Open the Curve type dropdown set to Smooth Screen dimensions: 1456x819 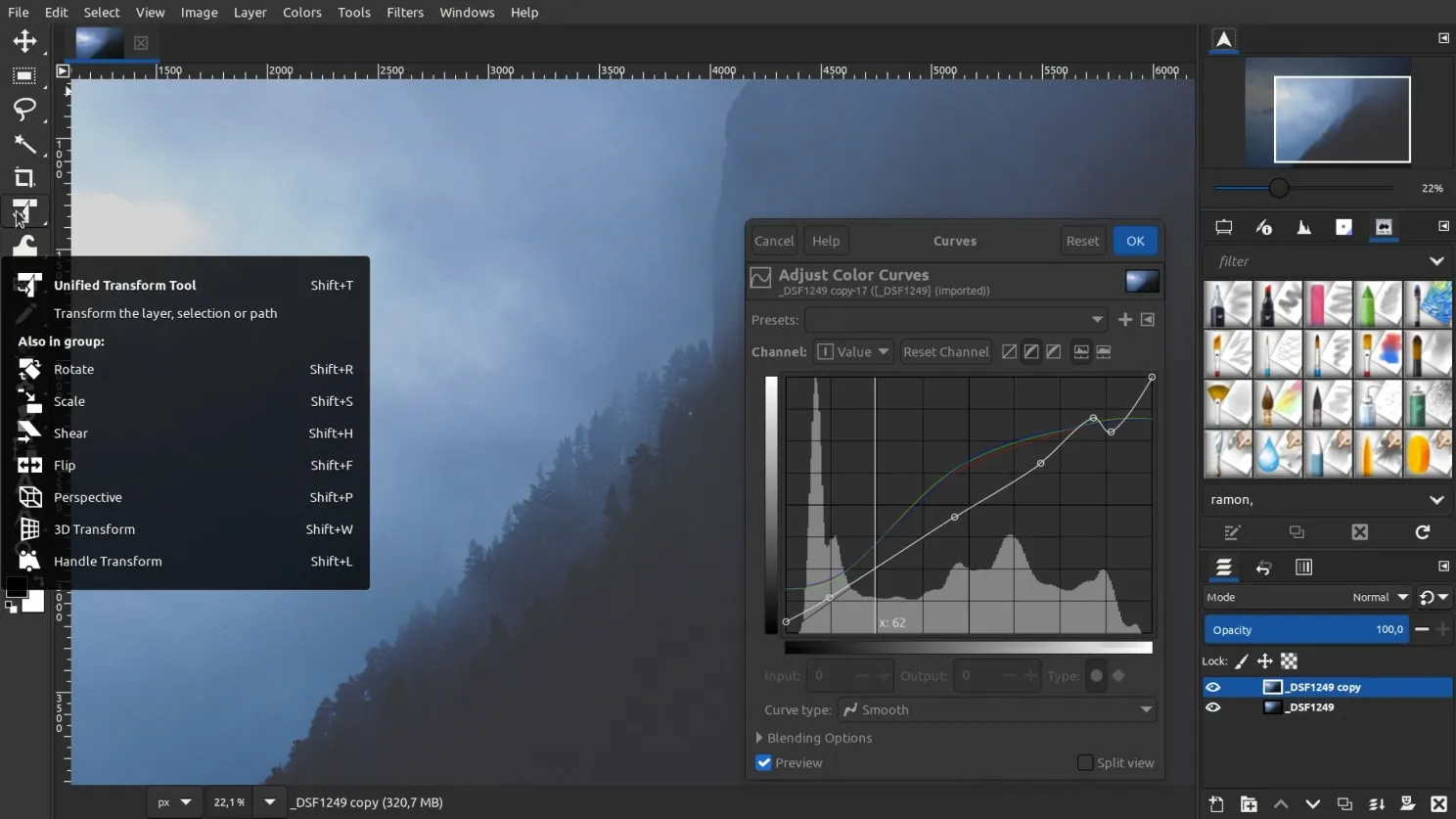(996, 708)
